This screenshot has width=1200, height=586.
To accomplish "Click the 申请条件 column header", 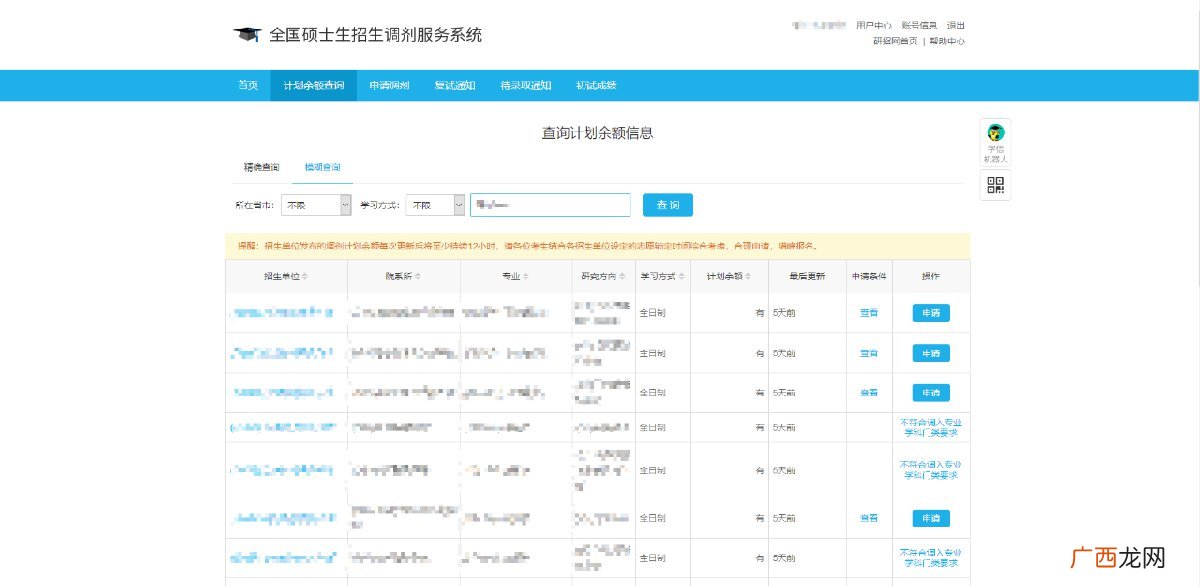I will (x=869, y=276).
